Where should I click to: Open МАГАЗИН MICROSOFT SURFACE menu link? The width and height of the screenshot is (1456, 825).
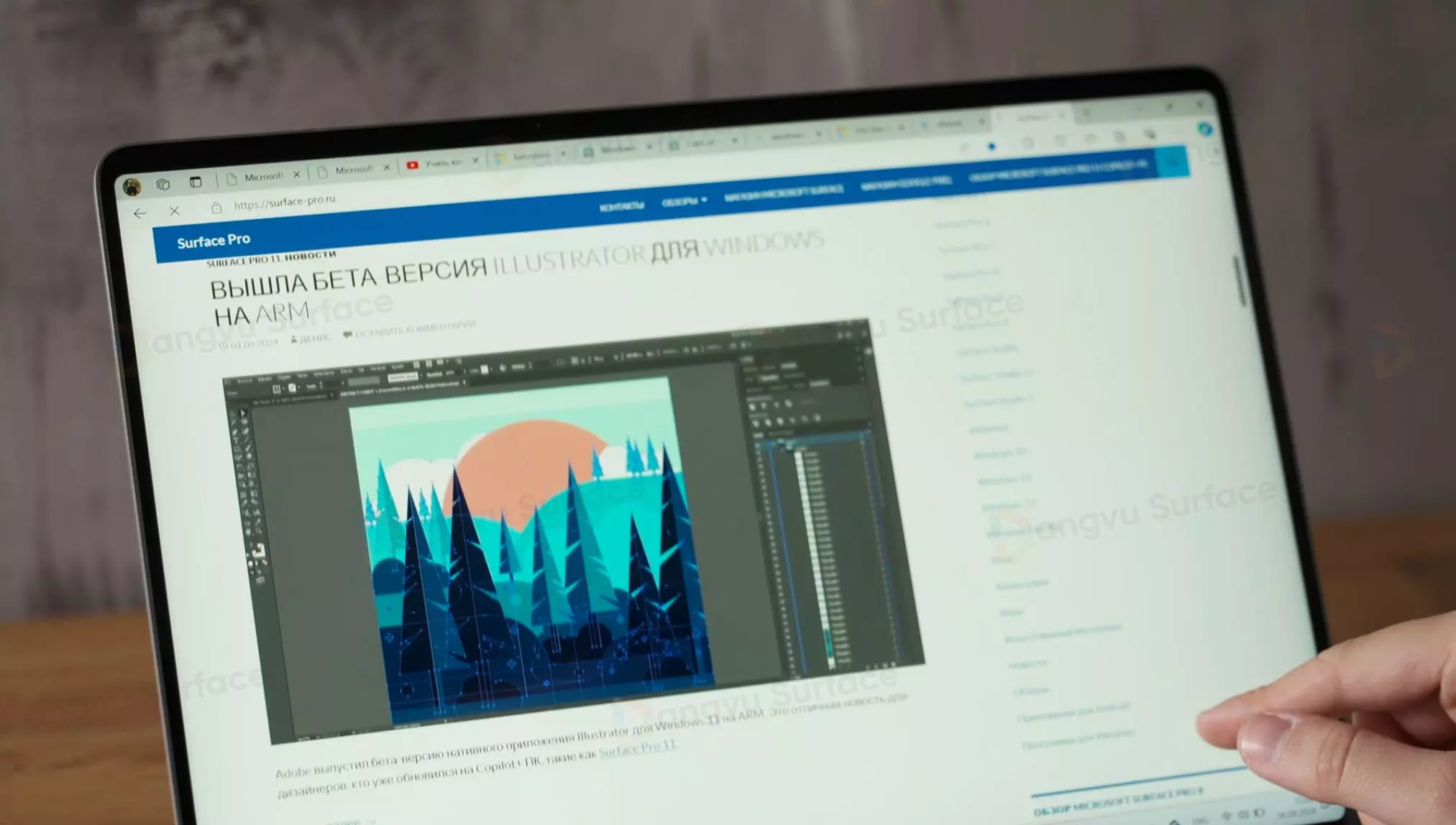click(784, 193)
